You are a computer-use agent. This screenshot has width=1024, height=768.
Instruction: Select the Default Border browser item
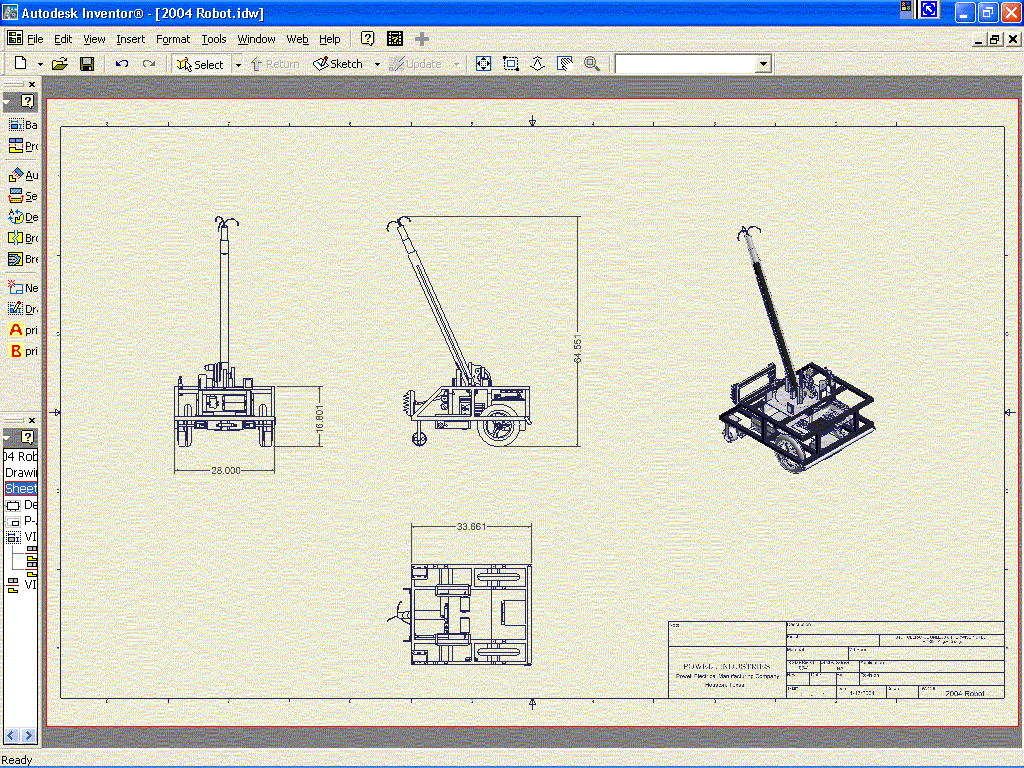click(x=22, y=505)
